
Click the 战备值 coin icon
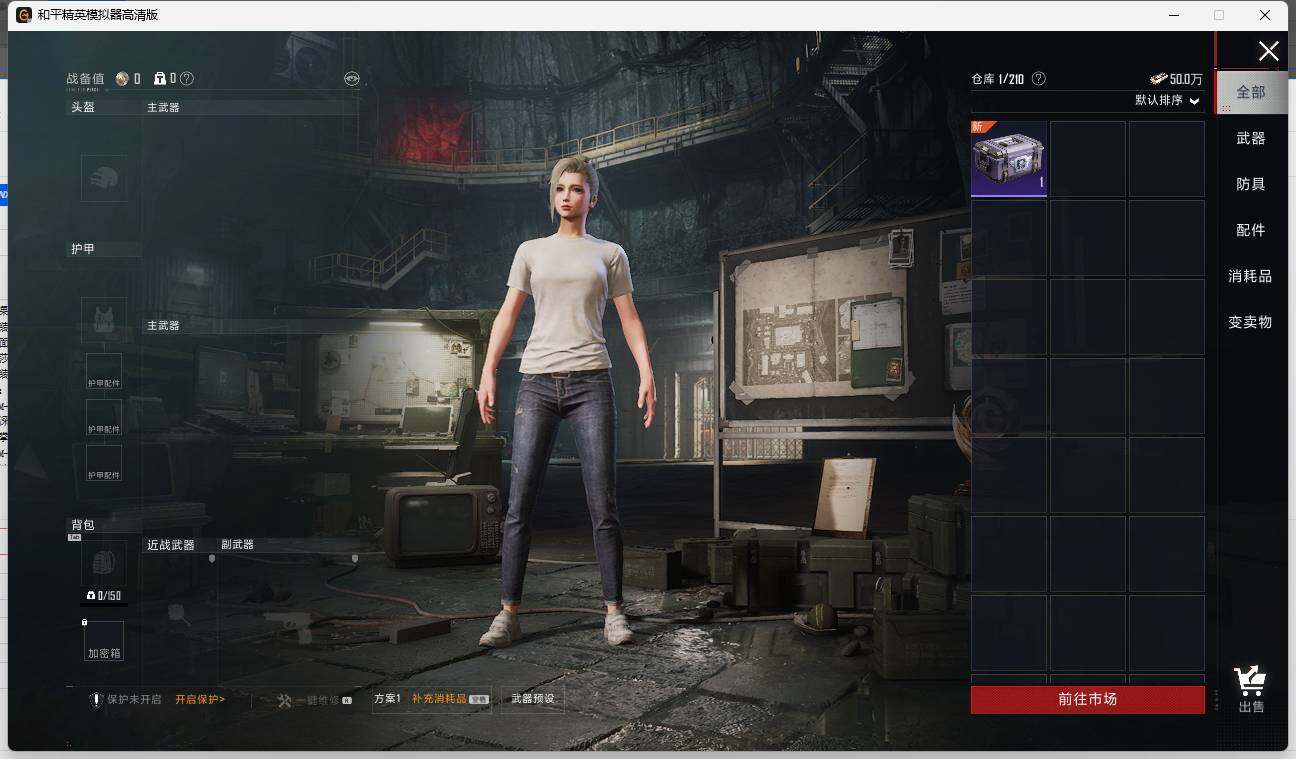tap(122, 78)
